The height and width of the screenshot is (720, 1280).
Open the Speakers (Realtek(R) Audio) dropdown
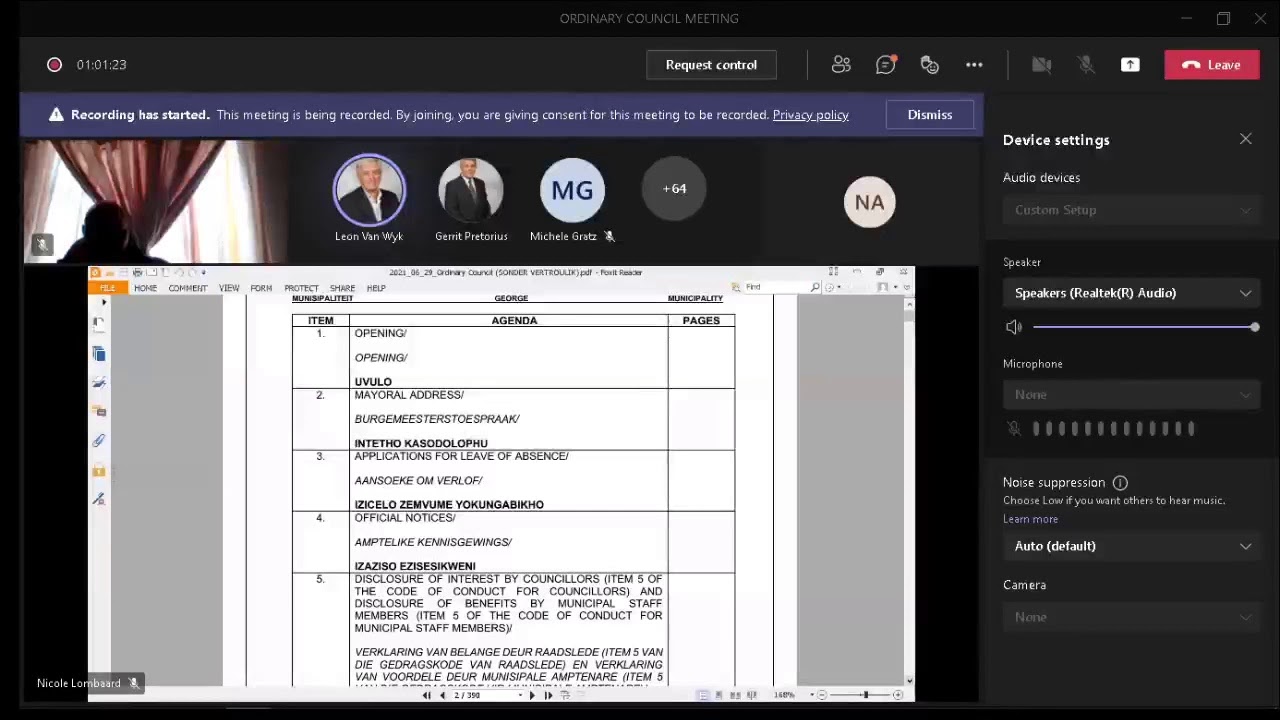(1131, 293)
